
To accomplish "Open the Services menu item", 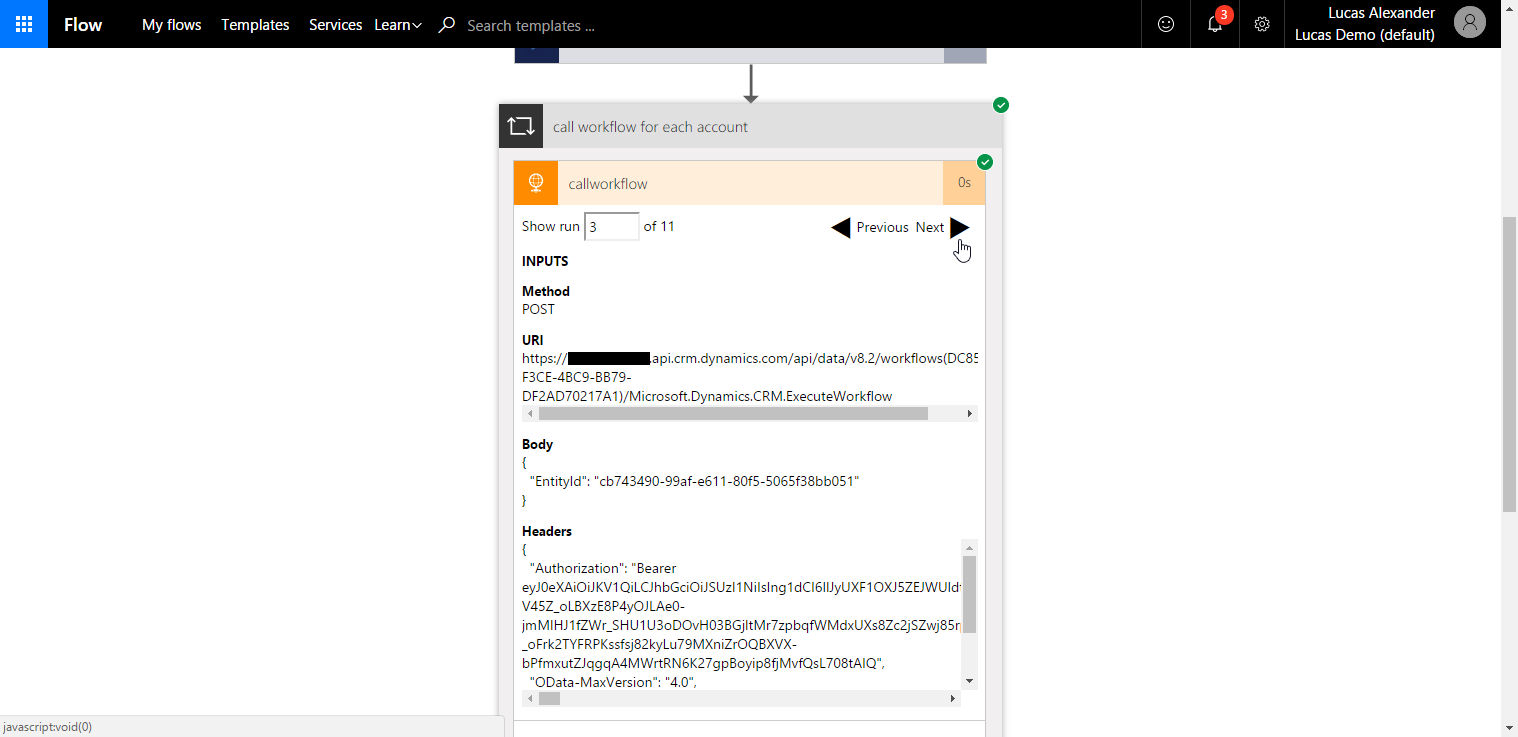I will point(335,25).
